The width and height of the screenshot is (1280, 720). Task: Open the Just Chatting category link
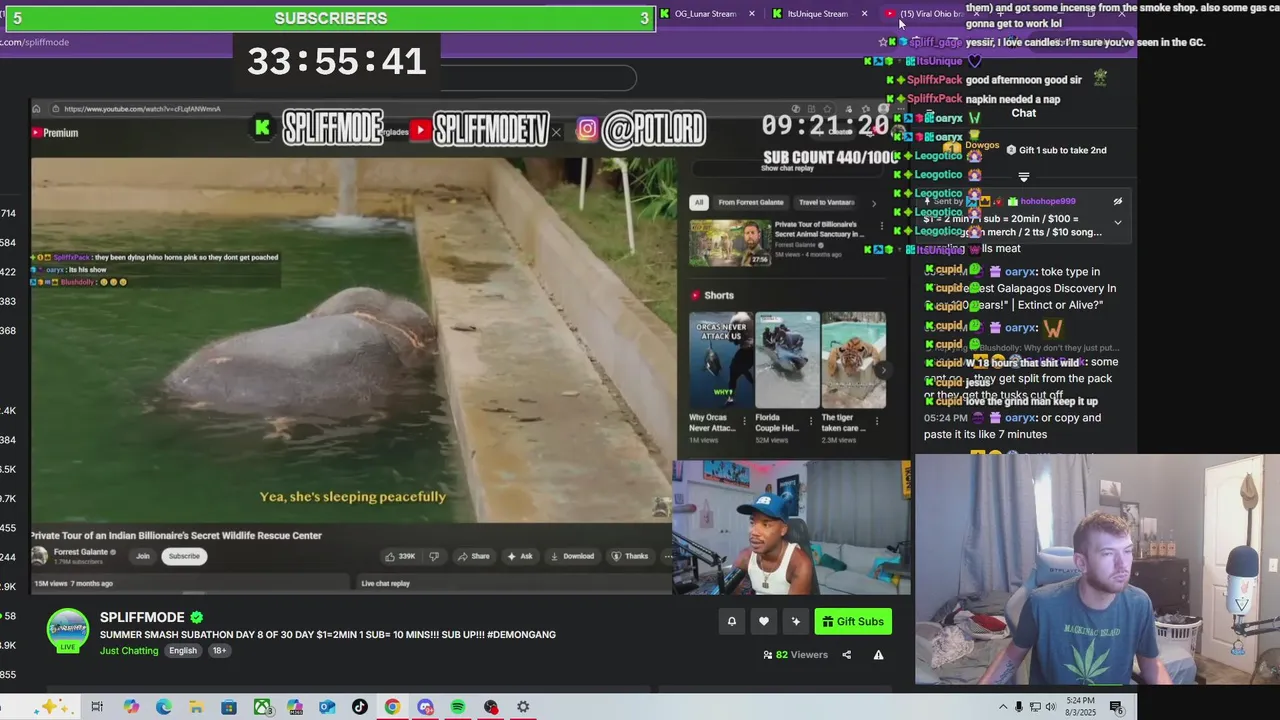129,651
